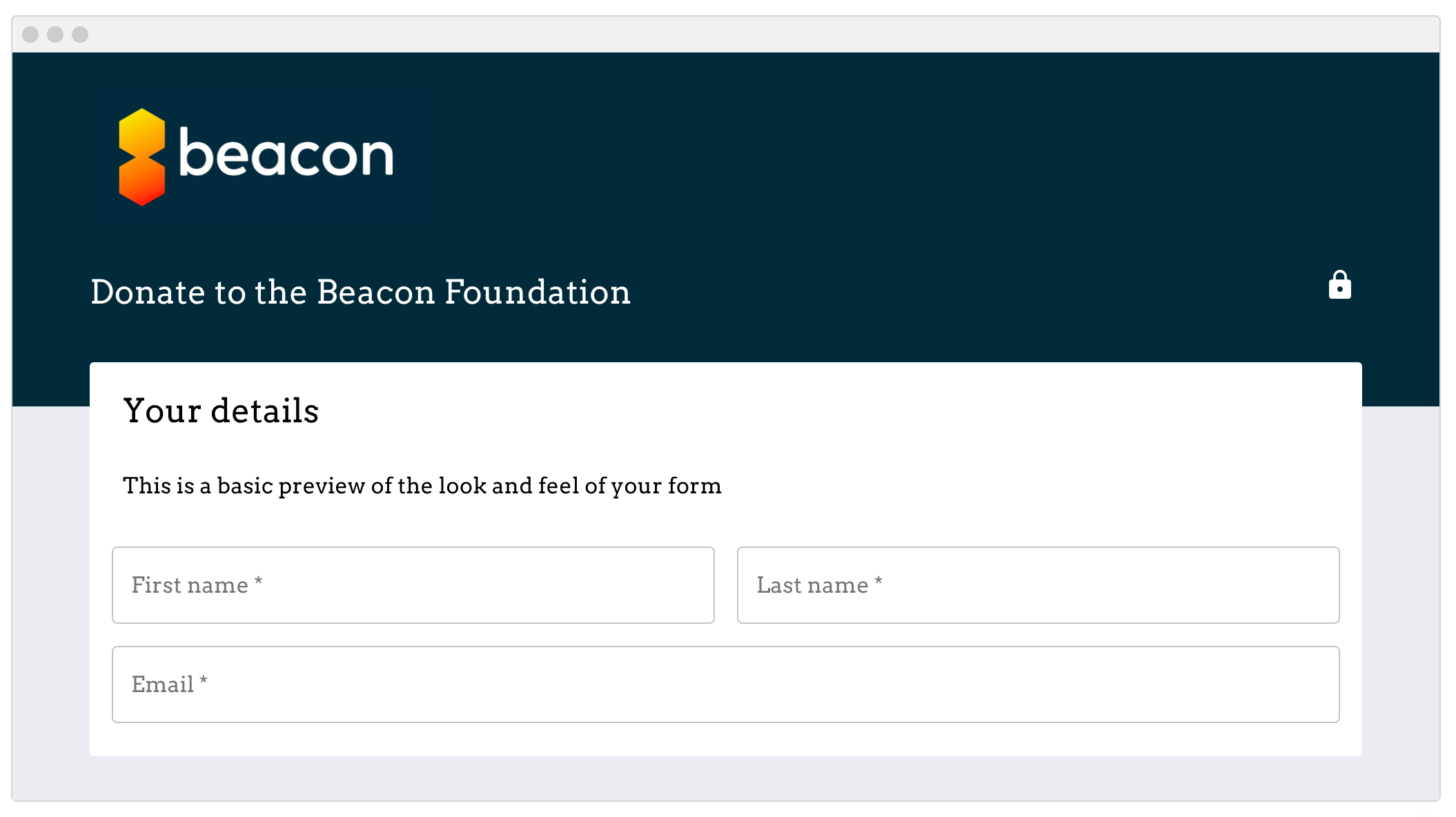Click the word "Foundation" in the title
Viewport: 1456px width, 817px height.
click(x=538, y=292)
